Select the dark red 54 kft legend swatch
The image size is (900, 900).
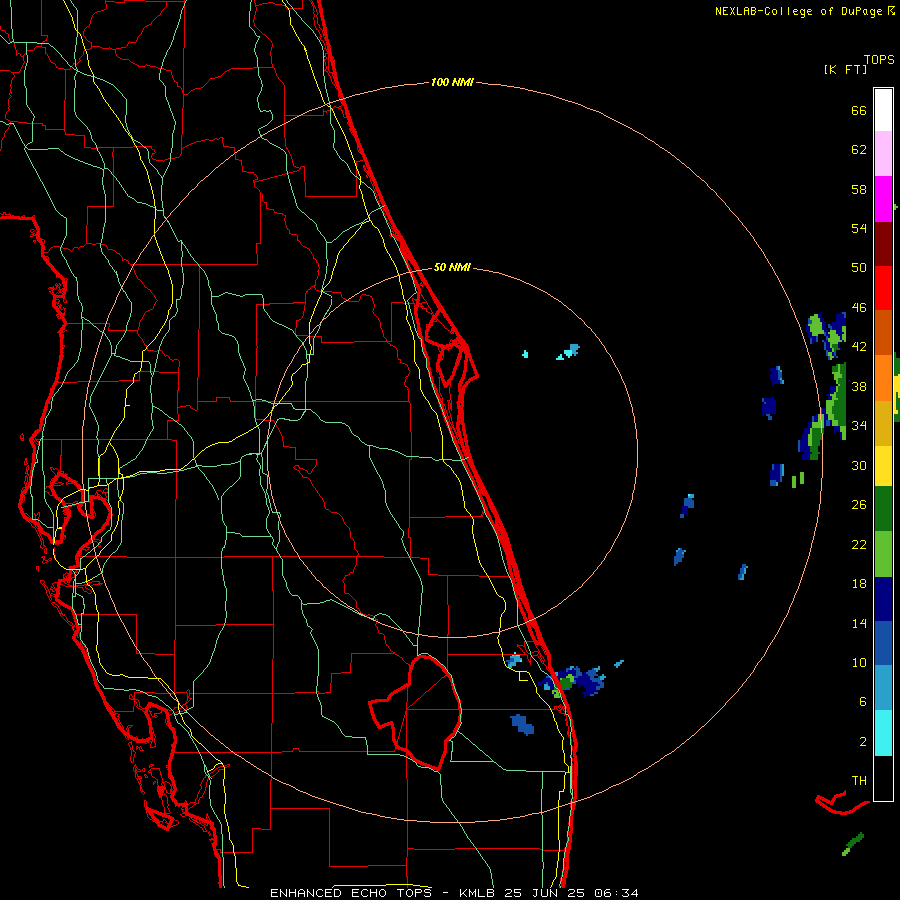883,243
